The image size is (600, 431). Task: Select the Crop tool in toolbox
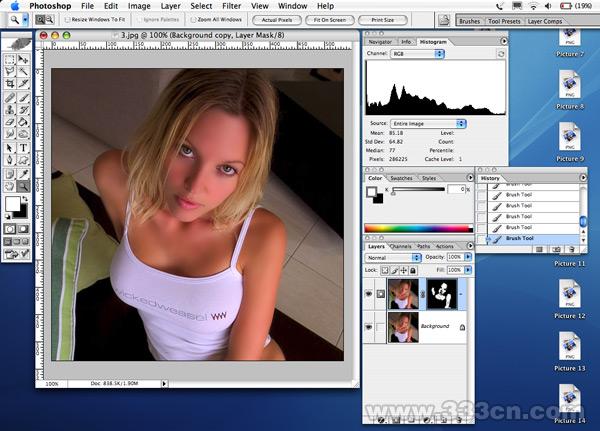pyautogui.click(x=9, y=85)
